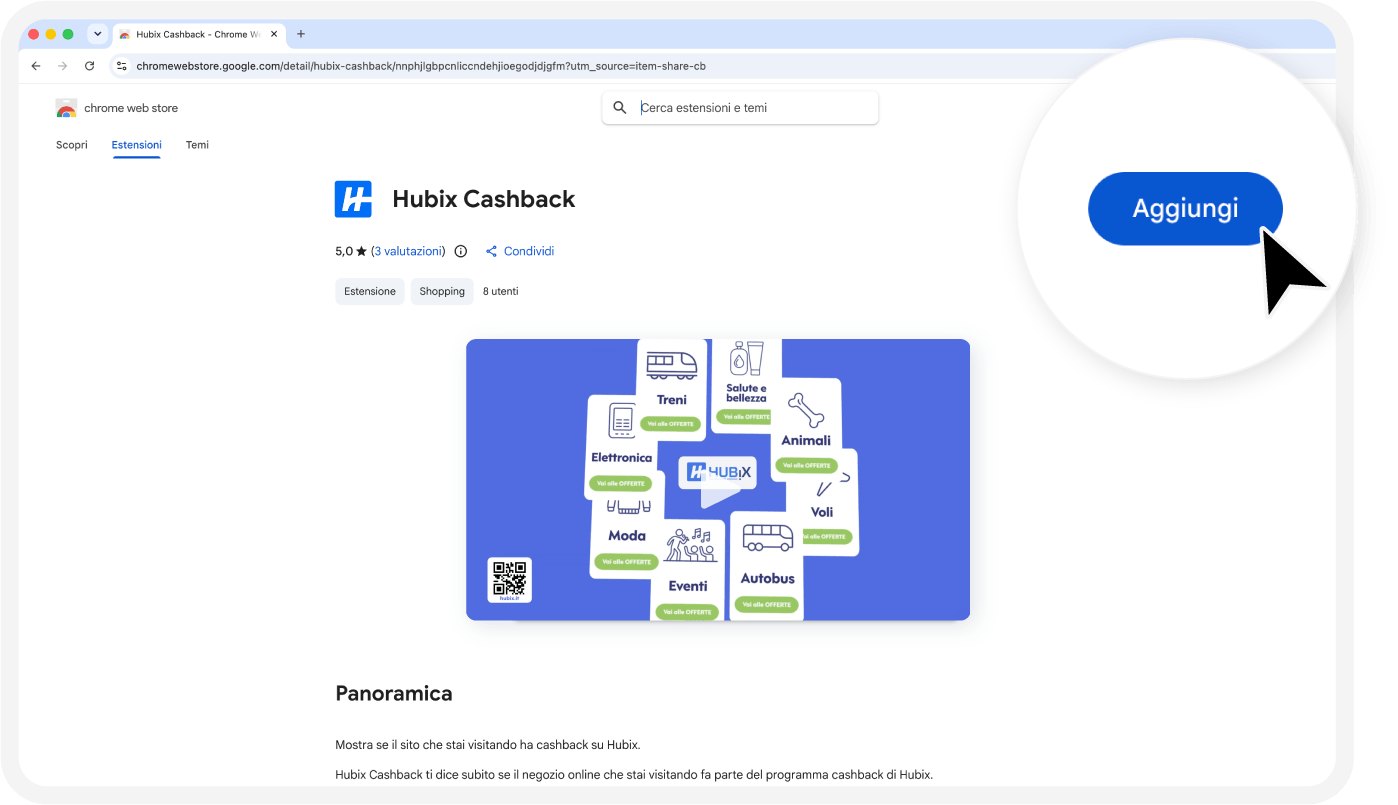
Task: Click the Hubix Cashback logo icon
Action: [x=353, y=199]
